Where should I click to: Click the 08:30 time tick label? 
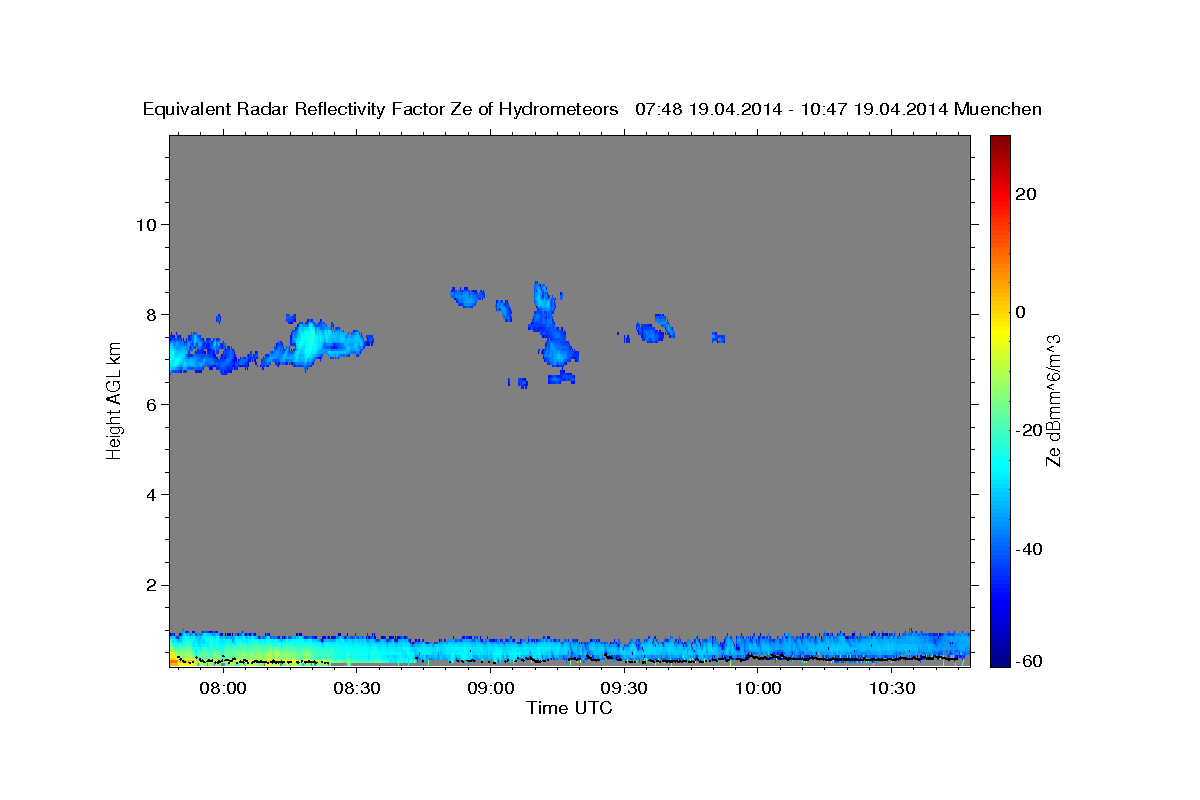click(x=357, y=689)
